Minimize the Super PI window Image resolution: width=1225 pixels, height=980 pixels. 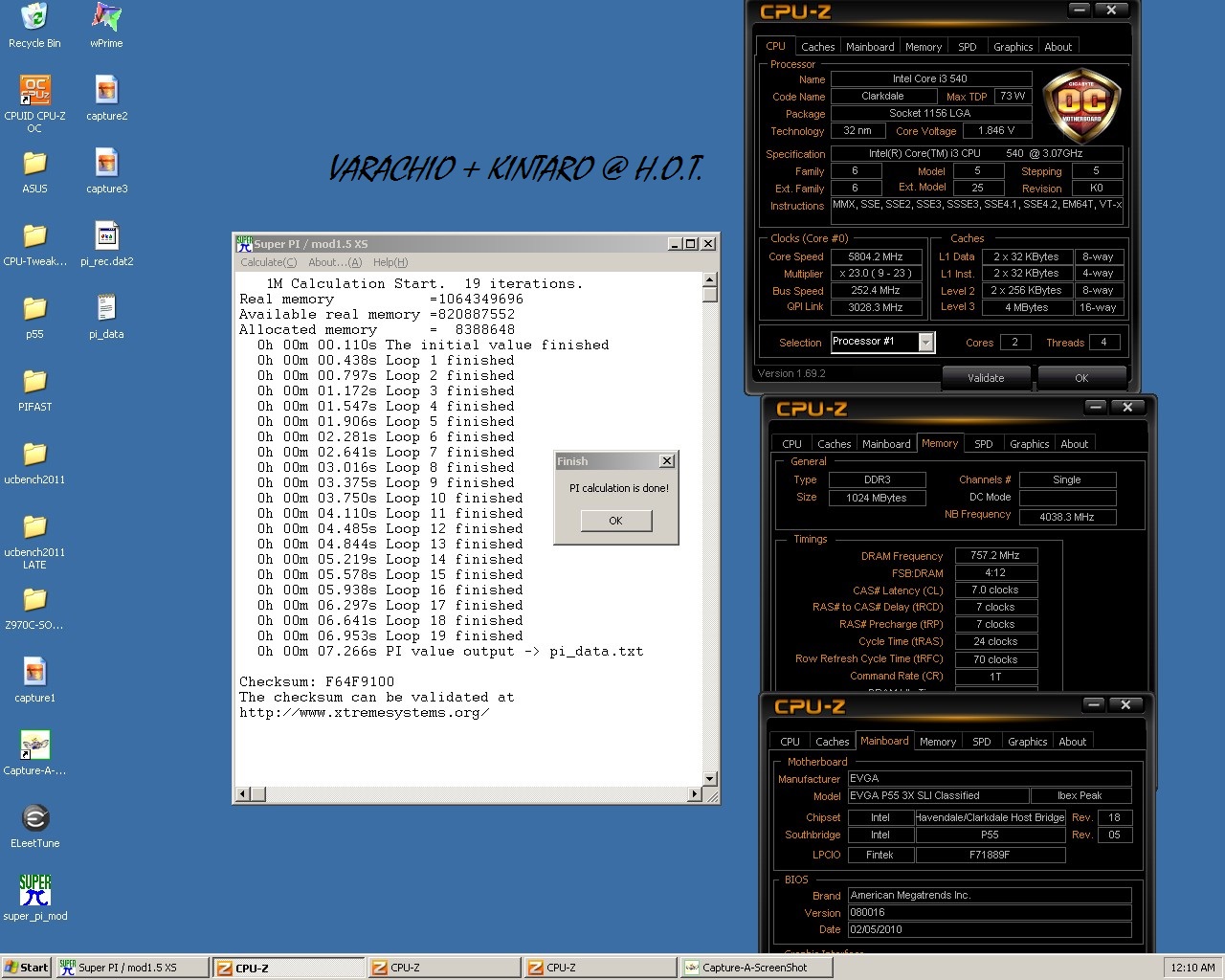coord(674,243)
